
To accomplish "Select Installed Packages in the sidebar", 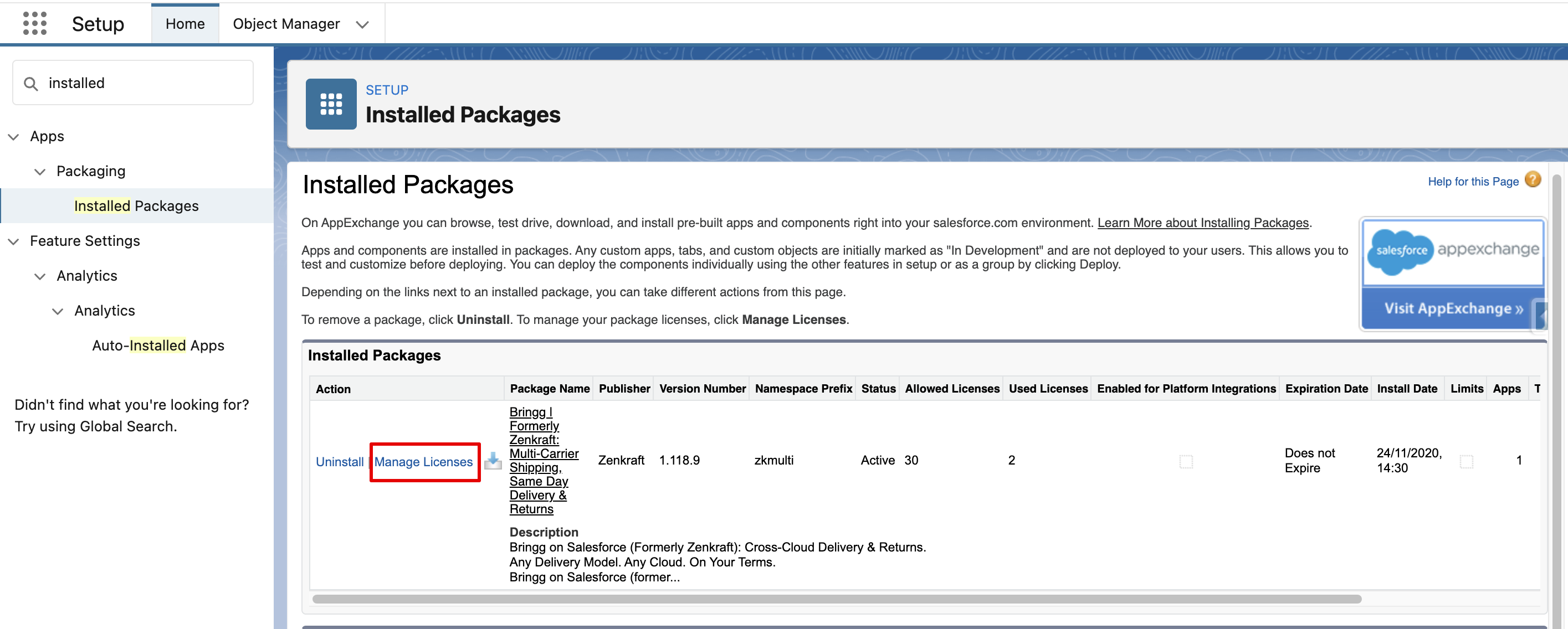I will pyautogui.click(x=136, y=205).
